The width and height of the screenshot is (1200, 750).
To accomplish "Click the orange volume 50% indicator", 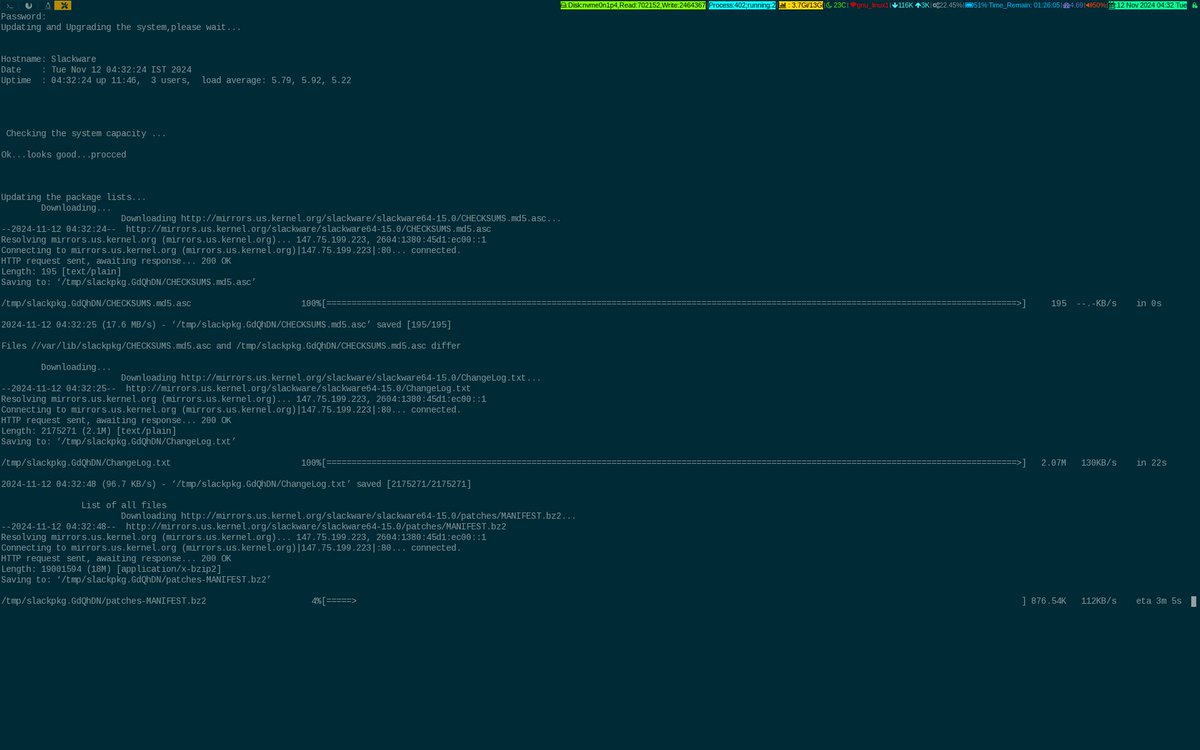I will click(1096, 5).
